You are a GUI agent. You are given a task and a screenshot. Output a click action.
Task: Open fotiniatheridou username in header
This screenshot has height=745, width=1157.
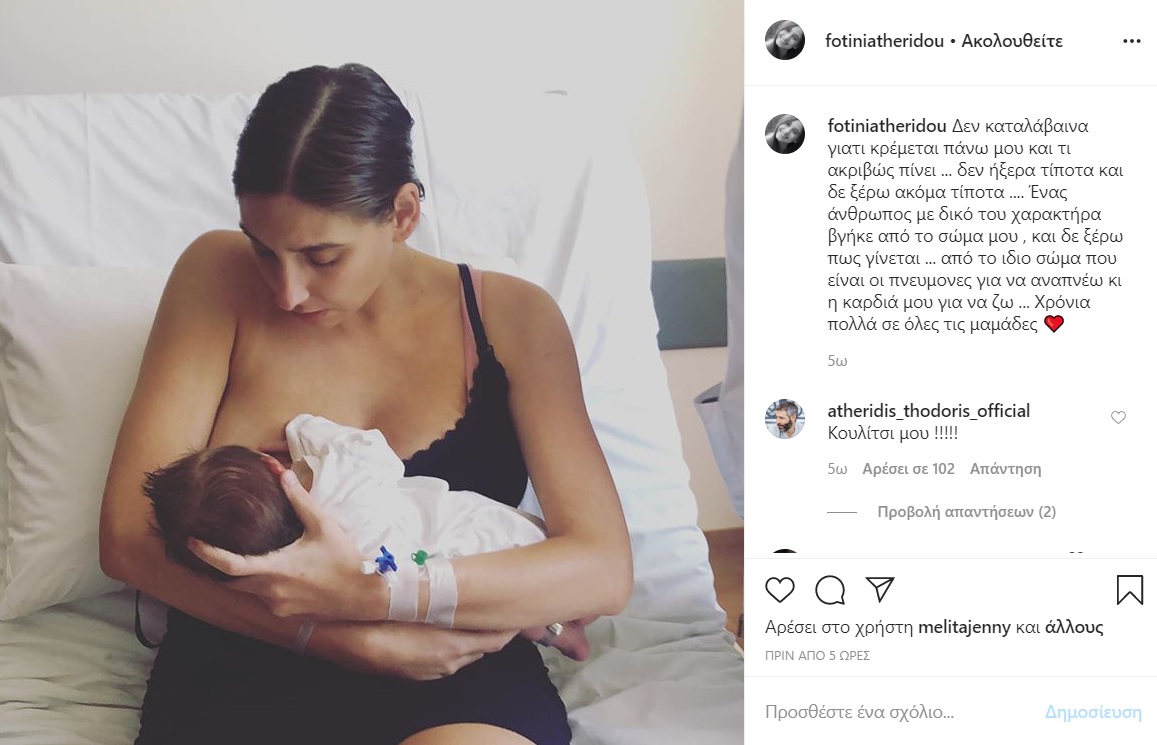tap(884, 41)
